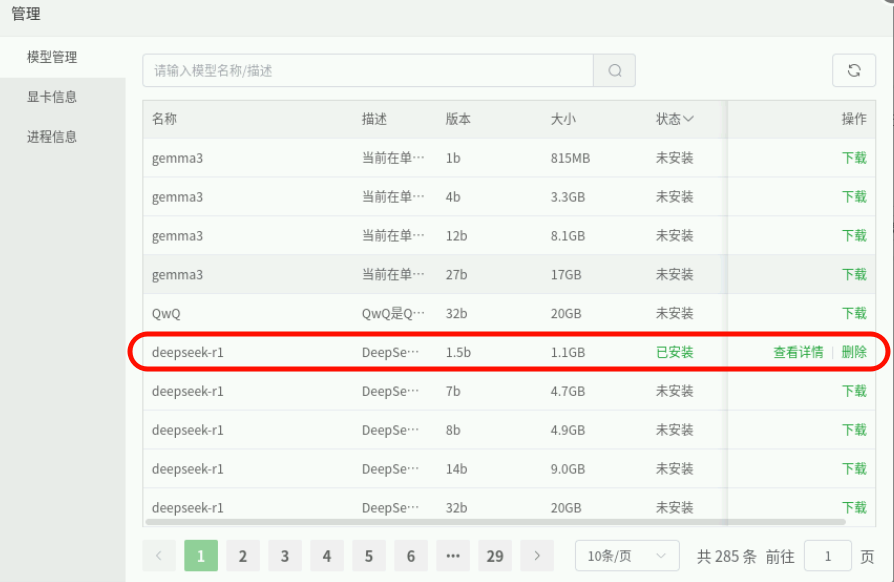
Task: Go to next page arrow
Action: point(537,556)
